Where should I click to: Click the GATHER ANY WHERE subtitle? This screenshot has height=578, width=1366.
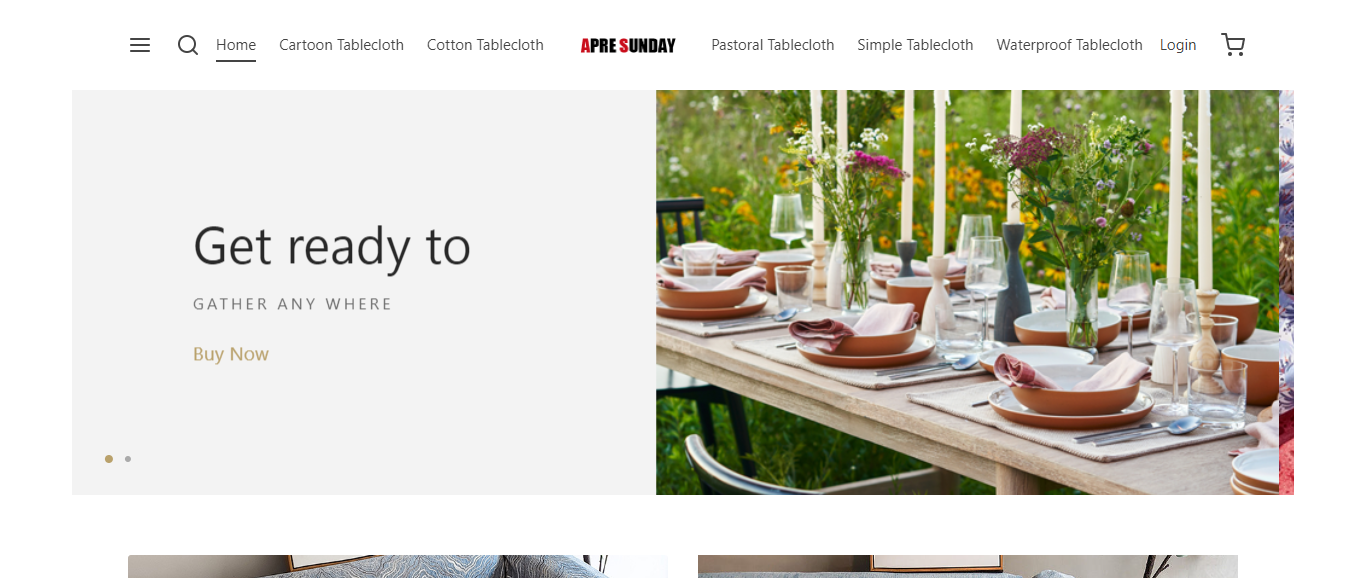(292, 304)
